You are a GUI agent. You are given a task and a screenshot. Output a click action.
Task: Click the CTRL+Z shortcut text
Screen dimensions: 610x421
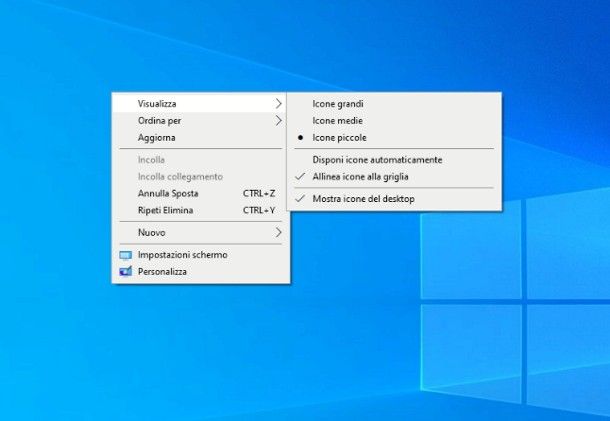pos(259,193)
